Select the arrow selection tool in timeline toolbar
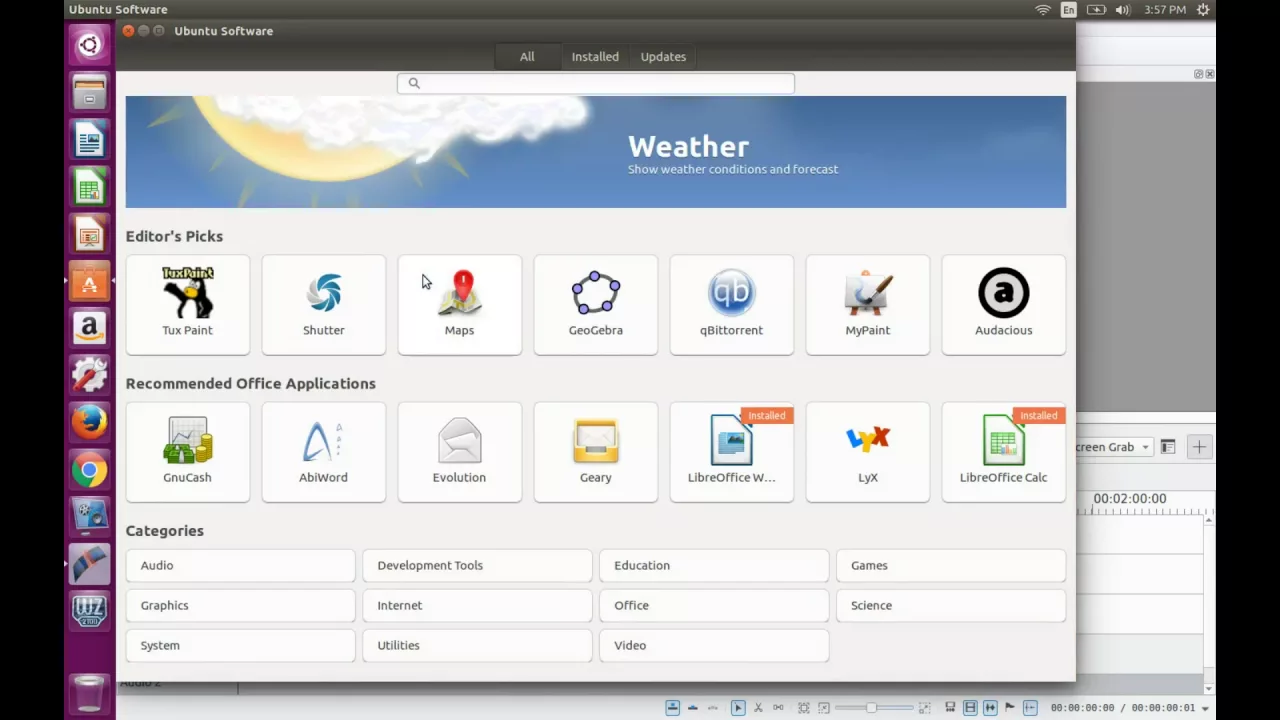This screenshot has height=720, width=1280. [x=738, y=708]
